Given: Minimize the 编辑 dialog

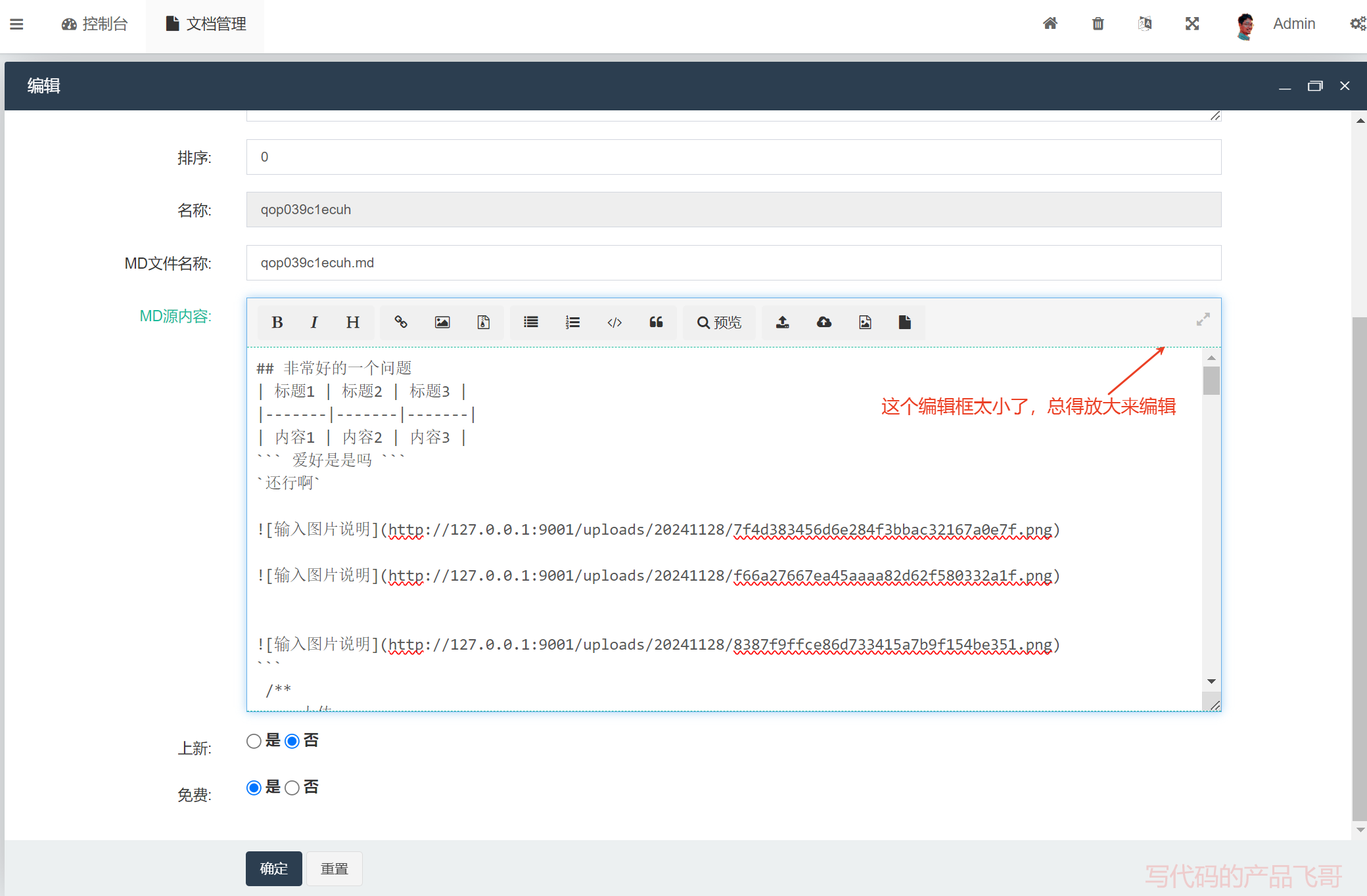Looking at the screenshot, I should point(1285,86).
